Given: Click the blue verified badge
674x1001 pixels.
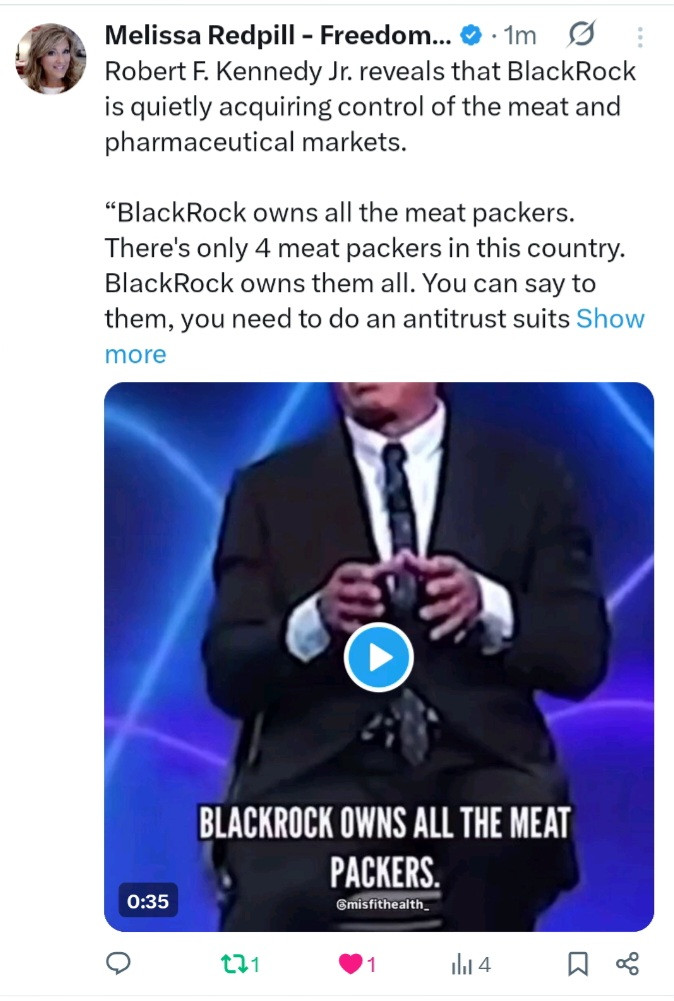Looking at the screenshot, I should click(x=469, y=36).
